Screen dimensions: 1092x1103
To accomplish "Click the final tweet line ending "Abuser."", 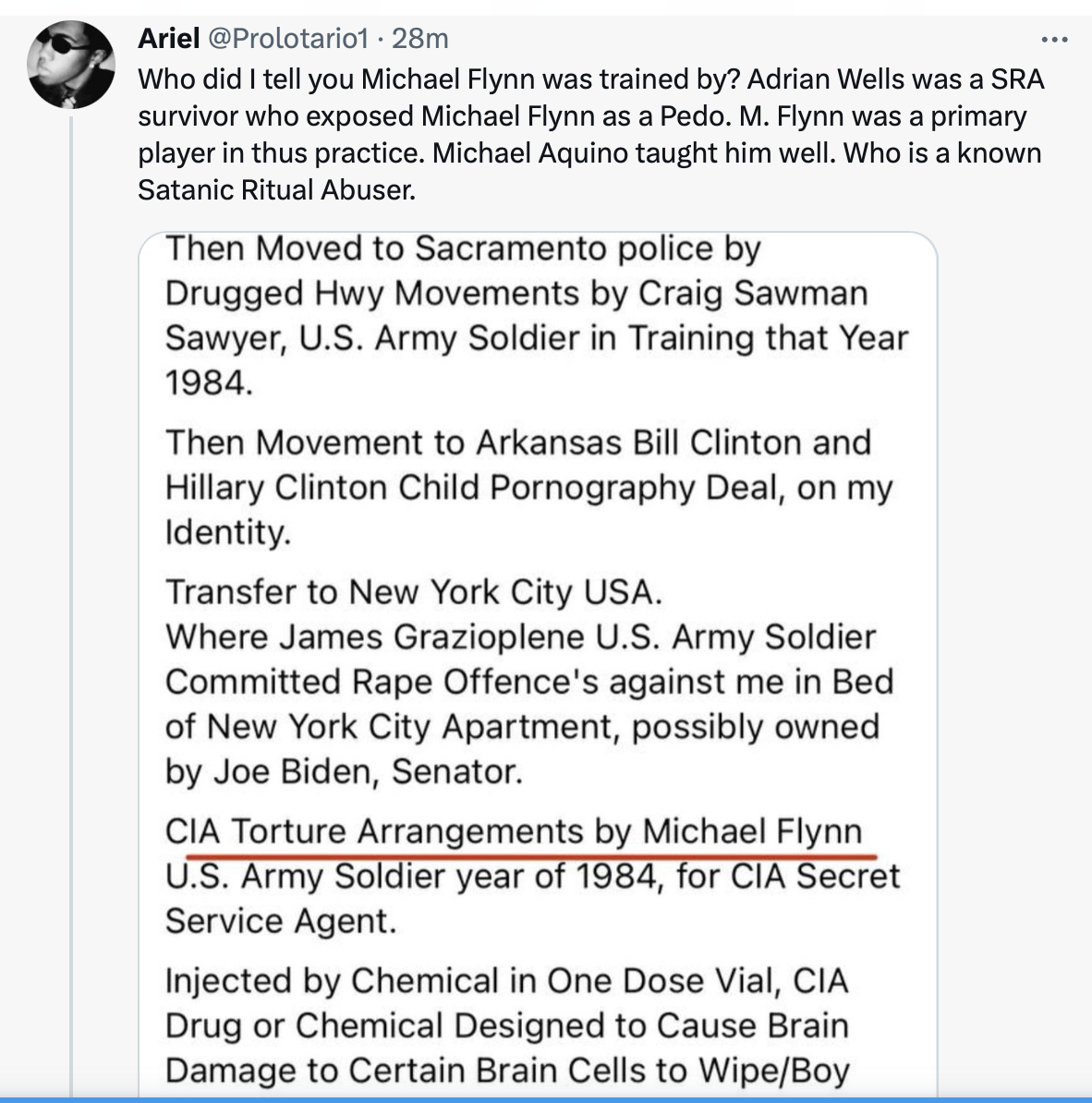I will pyautogui.click(x=277, y=189).
